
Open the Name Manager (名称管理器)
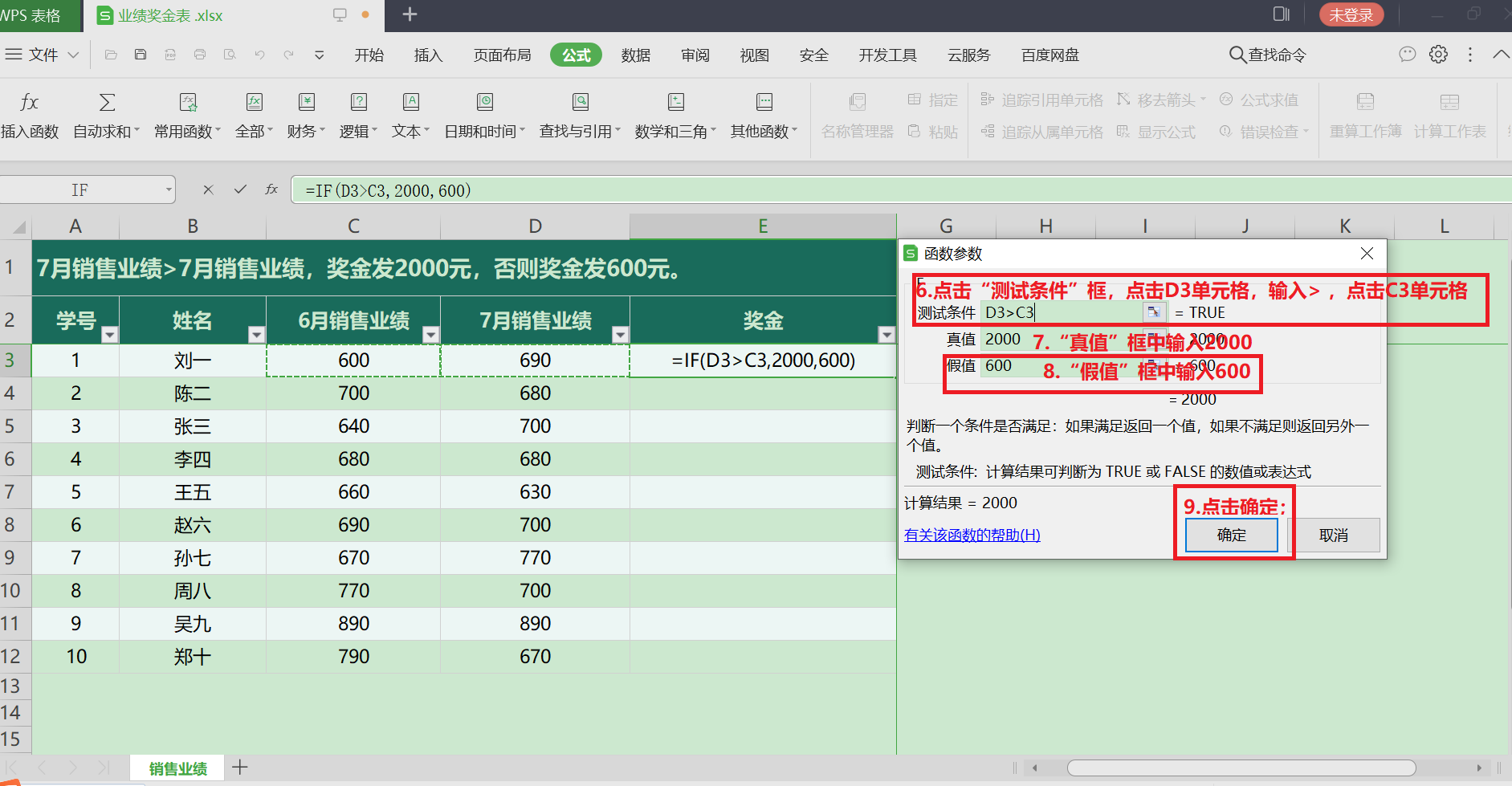[x=857, y=115]
